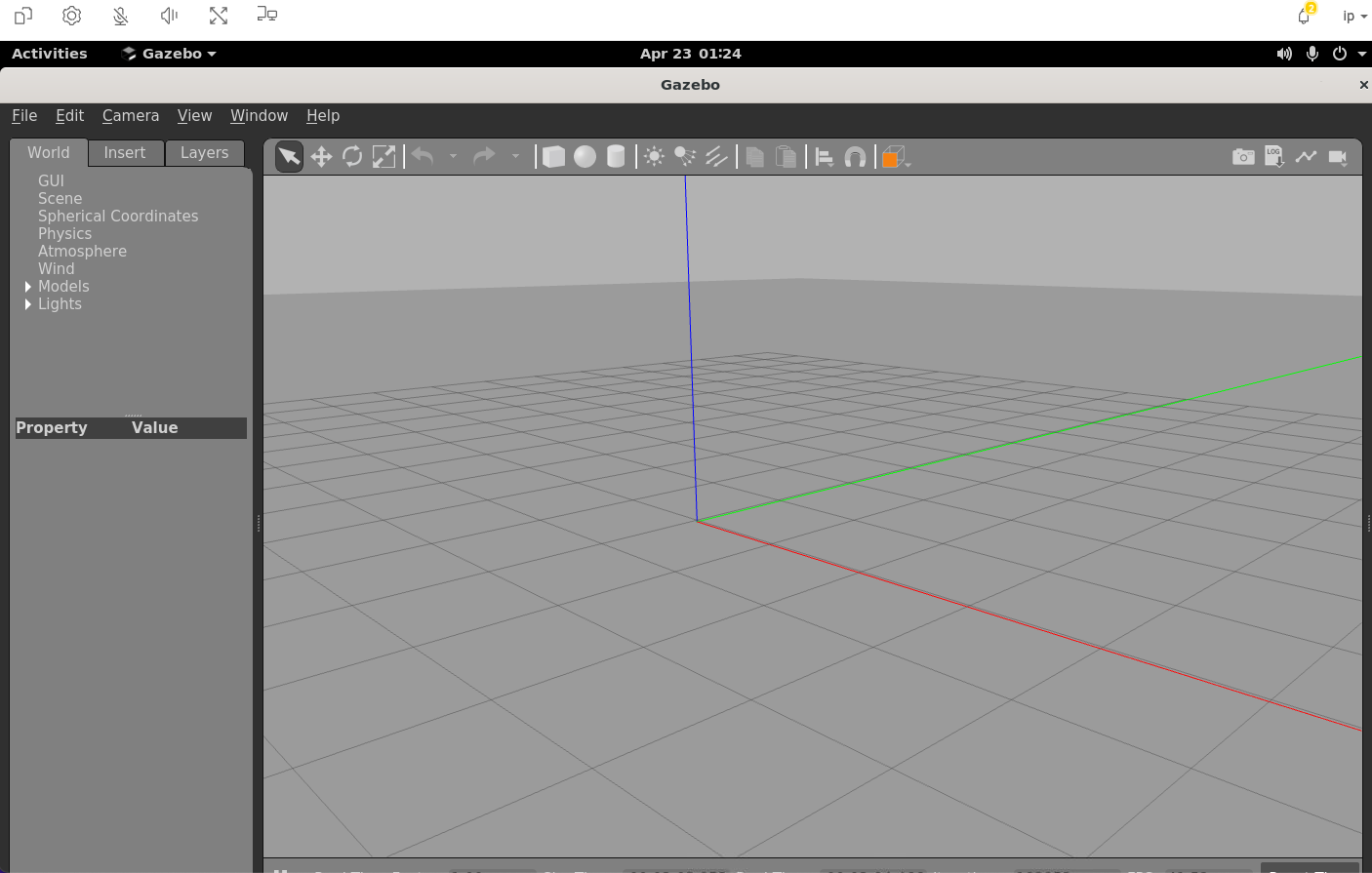The width and height of the screenshot is (1372, 873).
Task: Select Physics in the World tree
Action: (x=64, y=234)
